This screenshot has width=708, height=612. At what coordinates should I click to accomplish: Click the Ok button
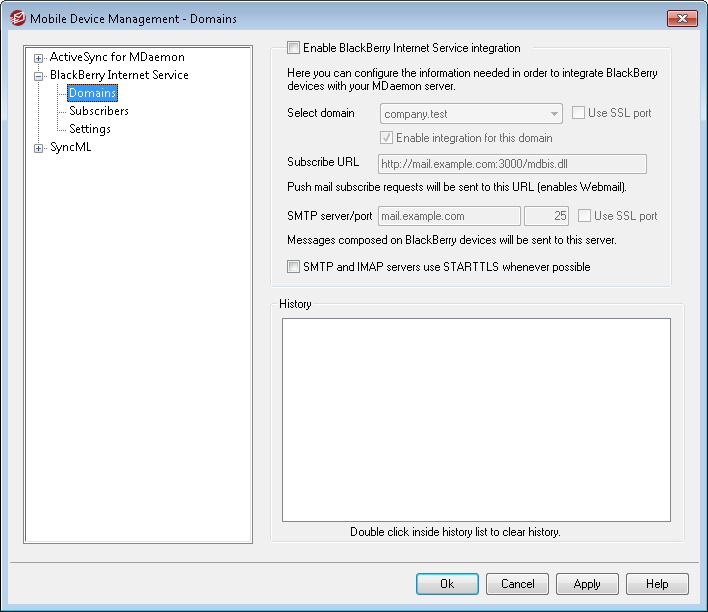[x=447, y=584]
